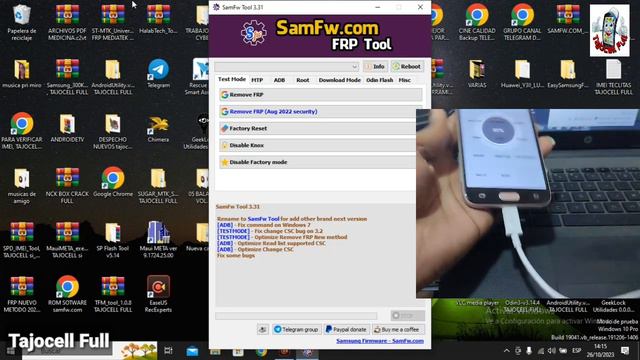Viewport: 640px width, 360px height.
Task: Open the Google Chrome desktop shortcut
Action: [x=113, y=182]
